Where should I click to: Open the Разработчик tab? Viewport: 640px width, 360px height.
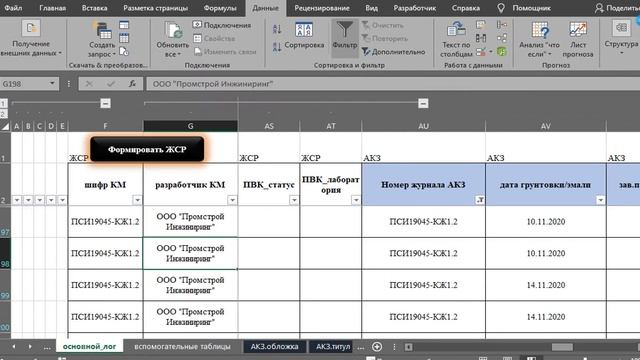tap(414, 8)
